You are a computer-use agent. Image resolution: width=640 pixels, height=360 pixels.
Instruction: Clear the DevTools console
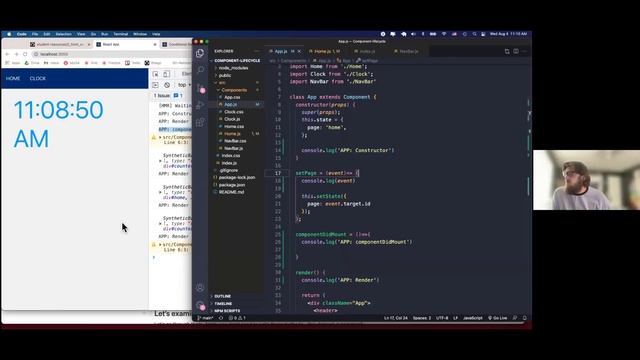(x=167, y=85)
